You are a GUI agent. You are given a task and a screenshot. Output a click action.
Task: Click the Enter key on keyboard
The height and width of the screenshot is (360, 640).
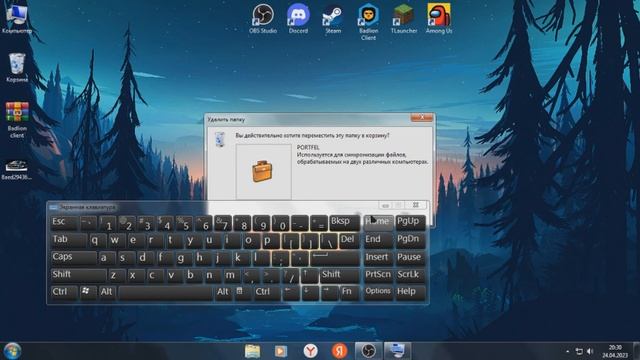335,258
